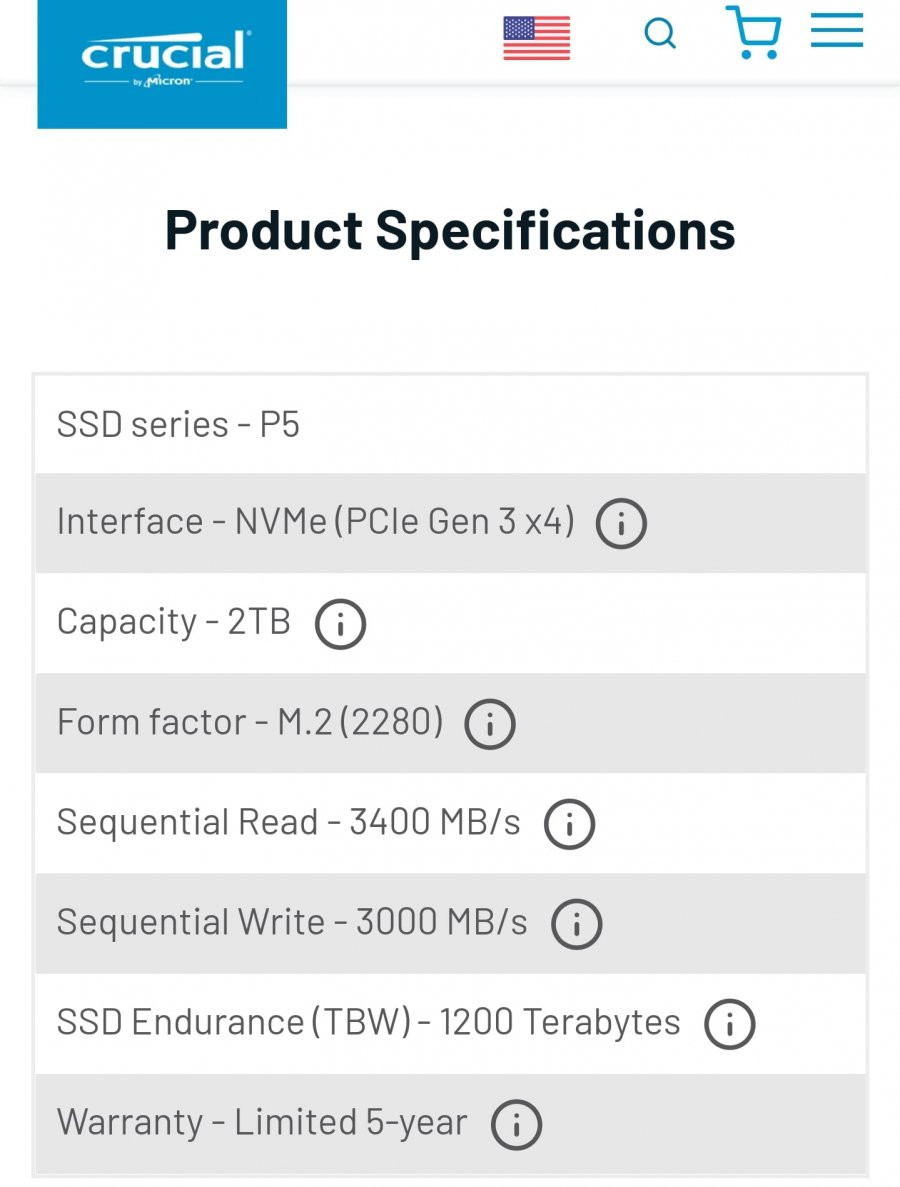
Task: Click the Warranty Limited 5-year text
Action: [x=262, y=1122]
